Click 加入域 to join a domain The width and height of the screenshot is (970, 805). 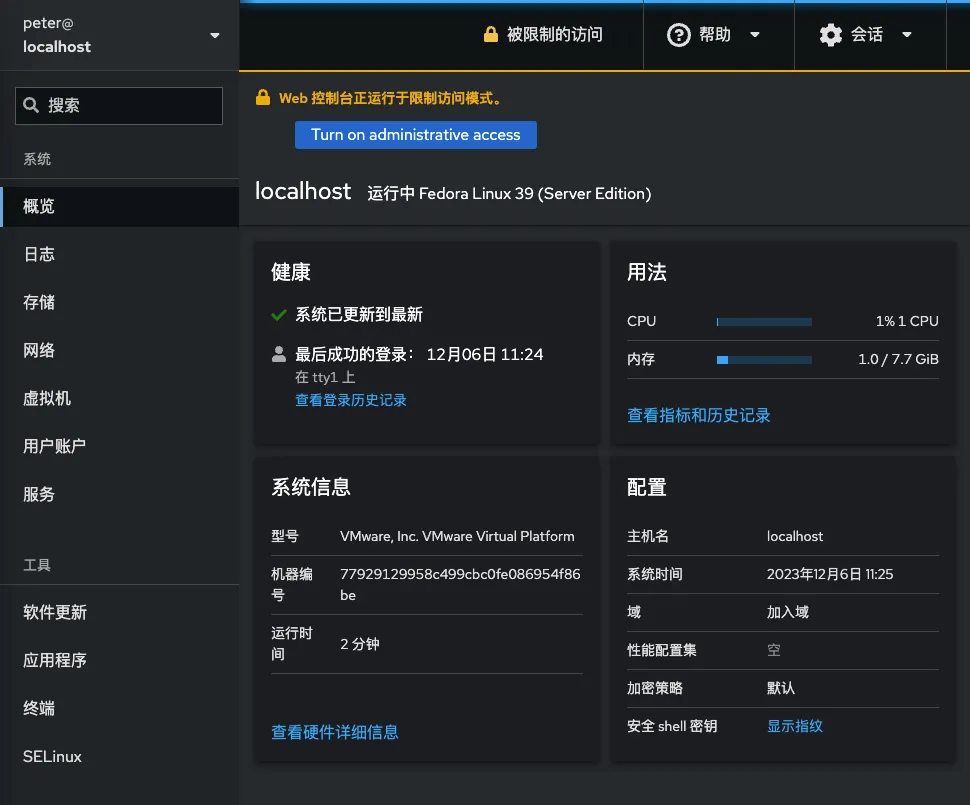[x=789, y=612]
